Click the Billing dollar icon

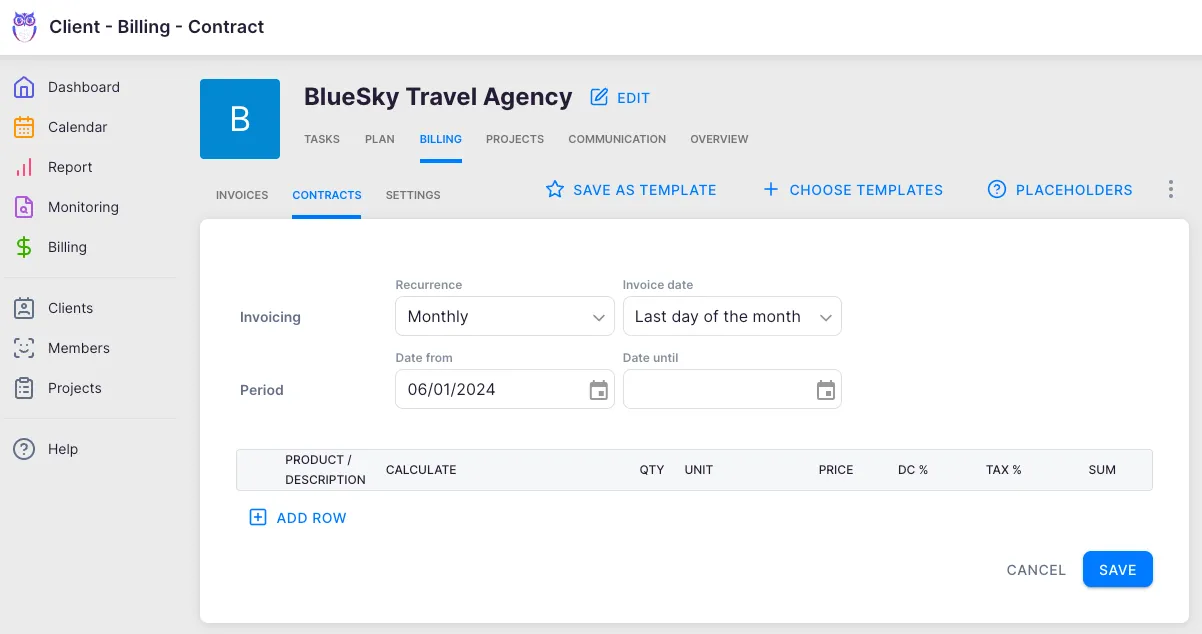24,247
